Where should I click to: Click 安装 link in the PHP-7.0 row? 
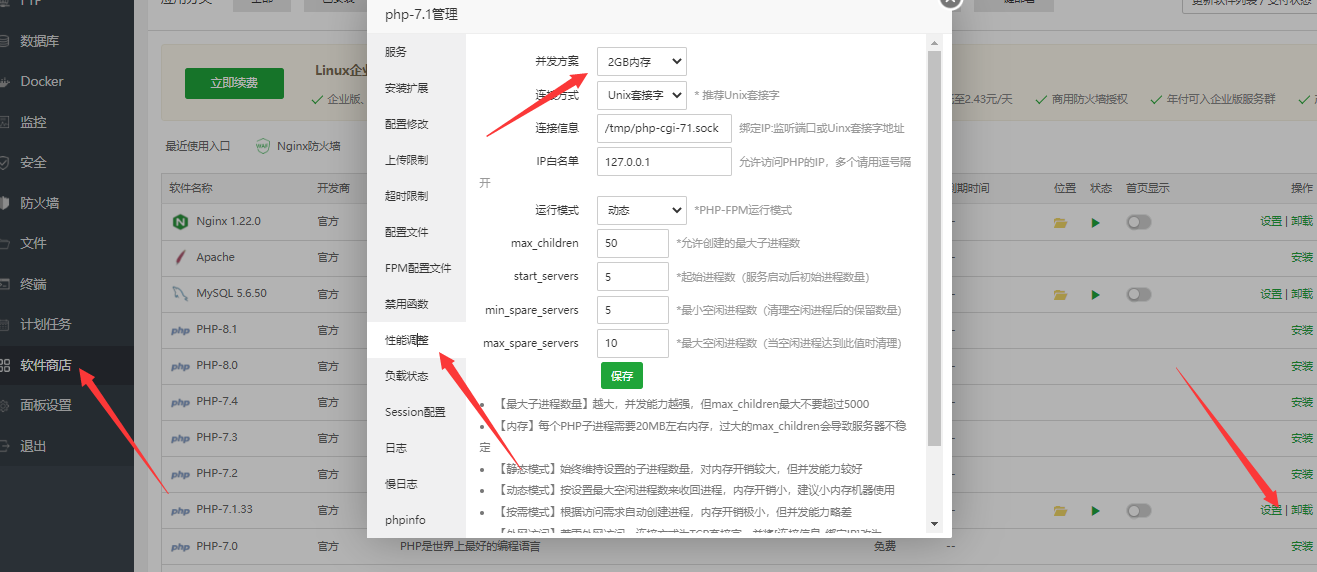click(1302, 547)
